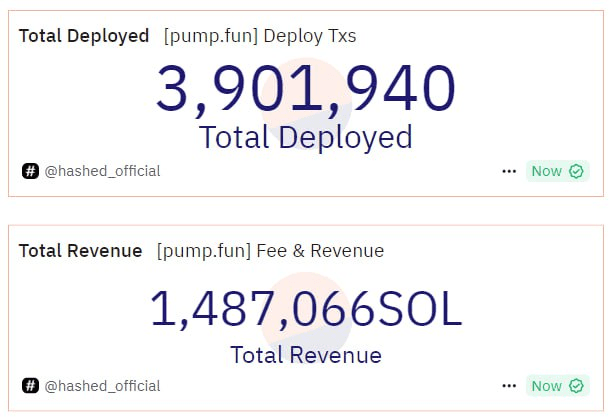Screen dimensions: 613x418
Task: Click the verified checkmark in Total Deployed card
Action: tap(576, 171)
